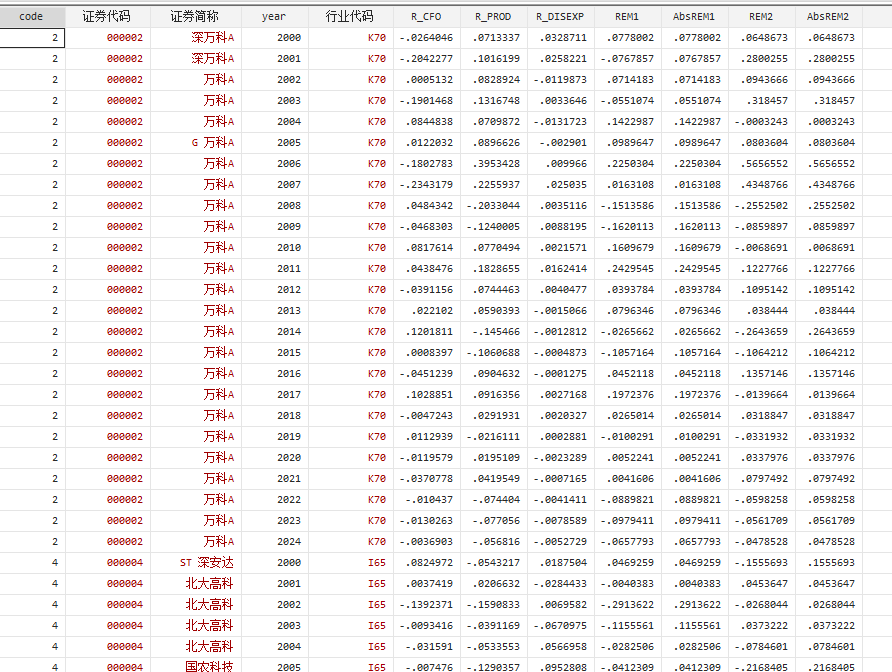Screen dimensions: 892x672
Task: Click the REM2 column header
Action: [x=761, y=17]
